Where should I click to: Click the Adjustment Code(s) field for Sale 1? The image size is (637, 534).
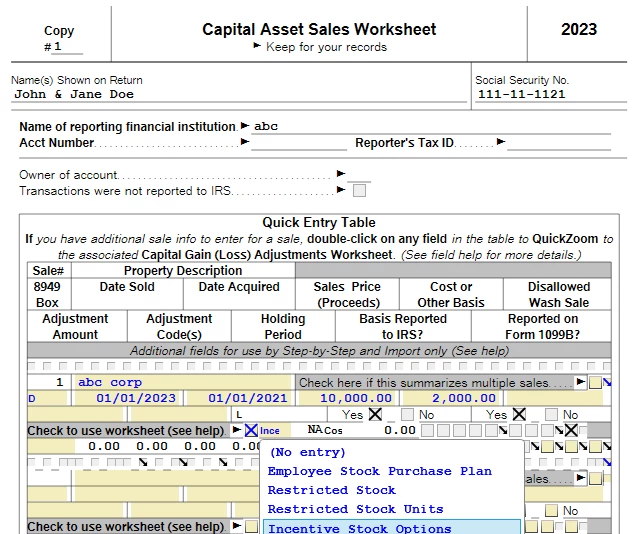(x=179, y=415)
